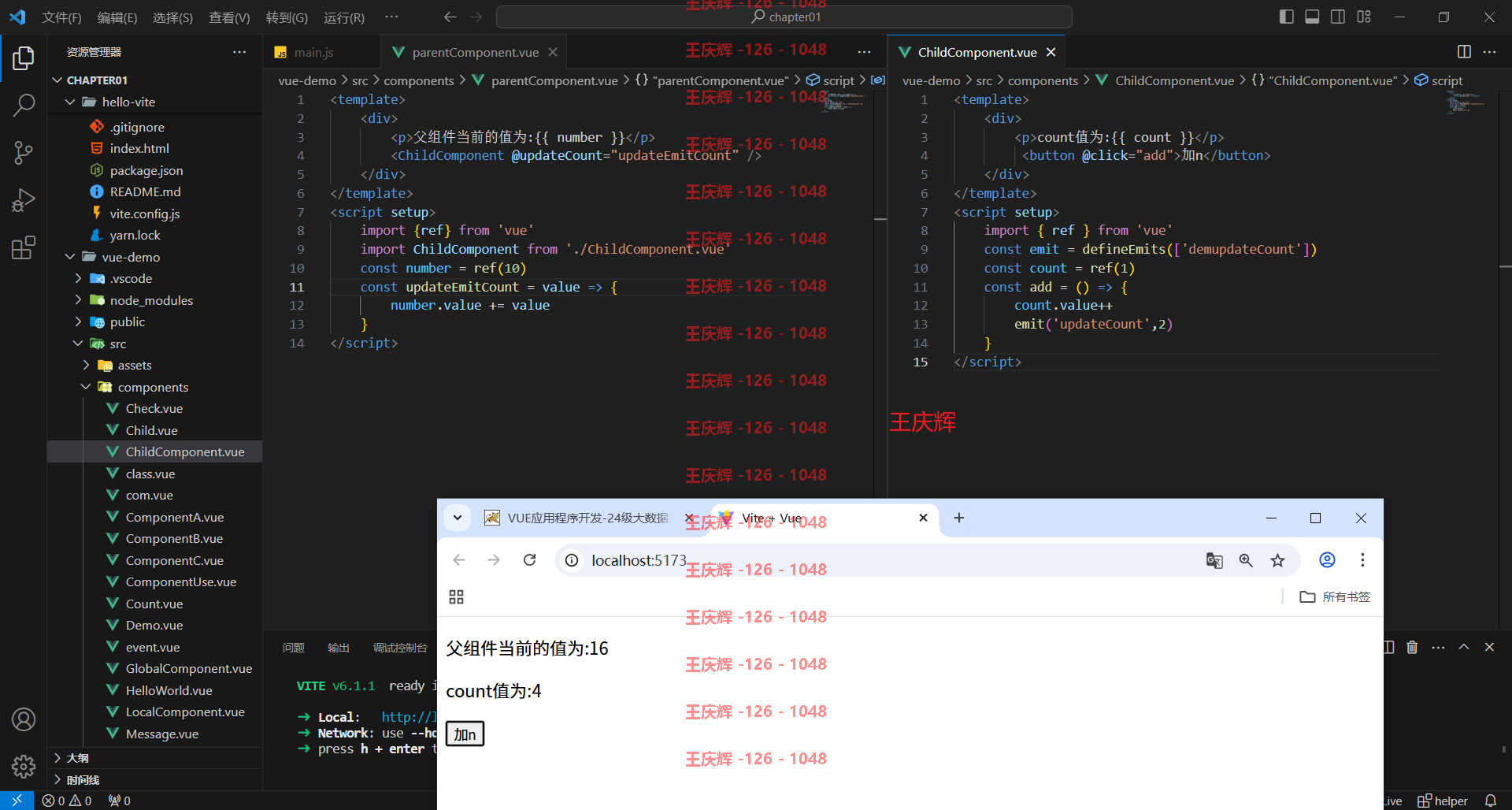Open a new browser tab
This screenshot has width=1512, height=810.
[958, 518]
